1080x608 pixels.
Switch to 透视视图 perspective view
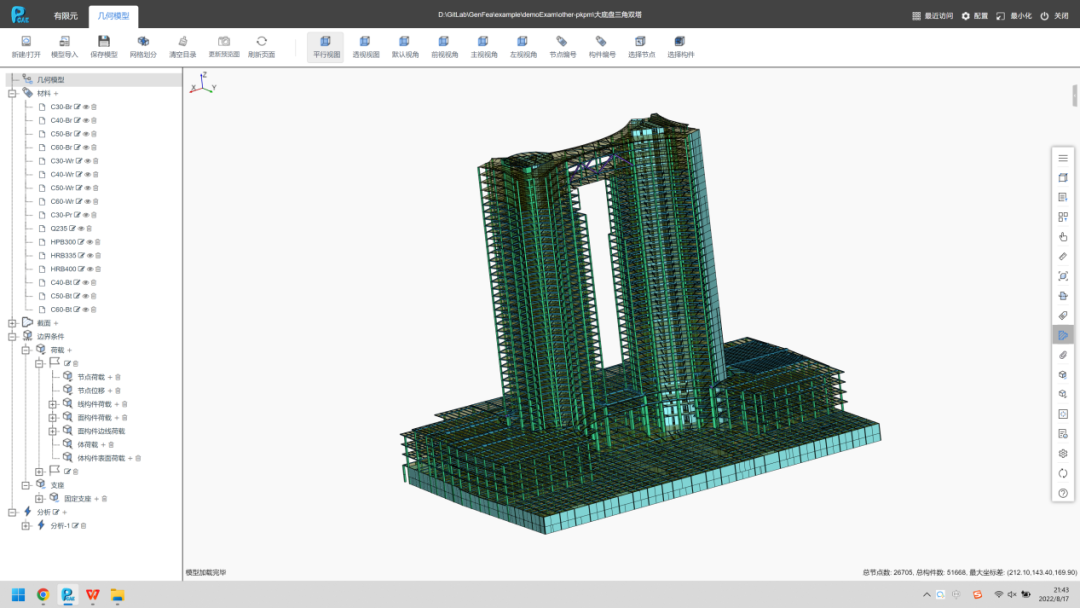coord(365,42)
